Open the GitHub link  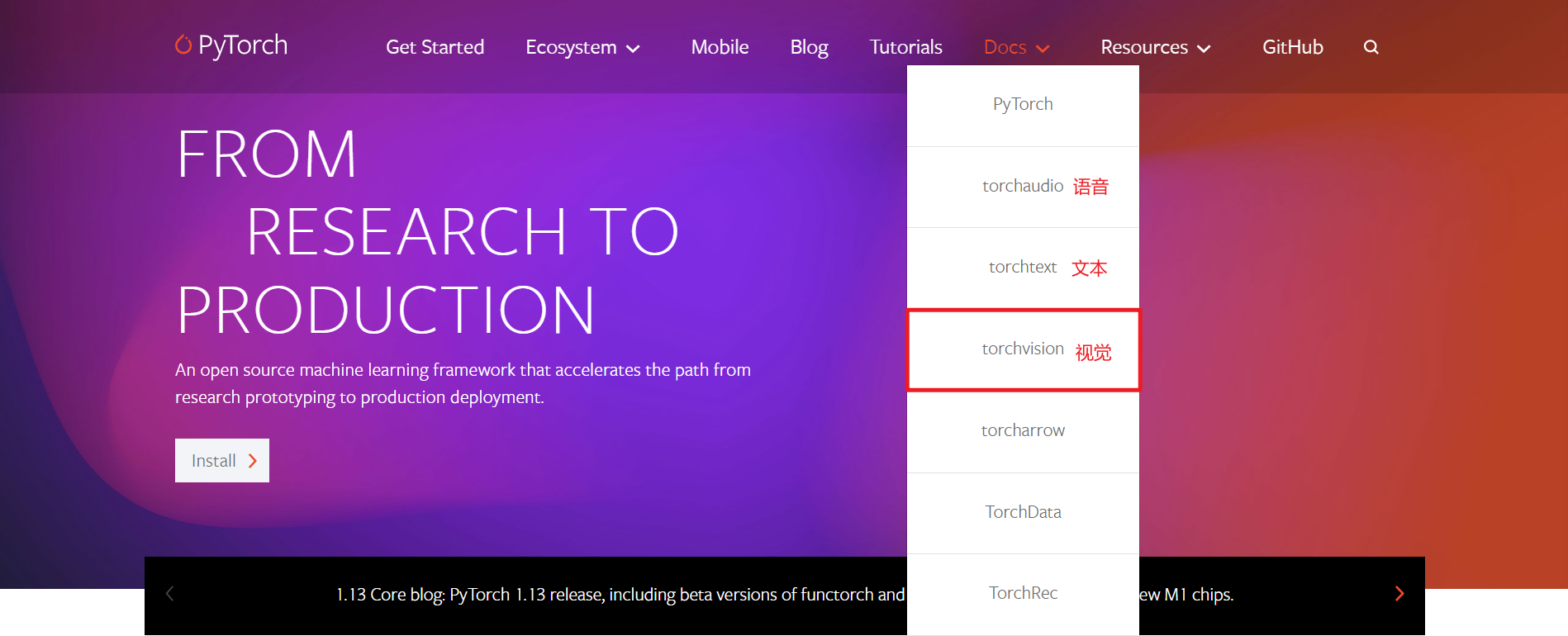(x=1292, y=48)
